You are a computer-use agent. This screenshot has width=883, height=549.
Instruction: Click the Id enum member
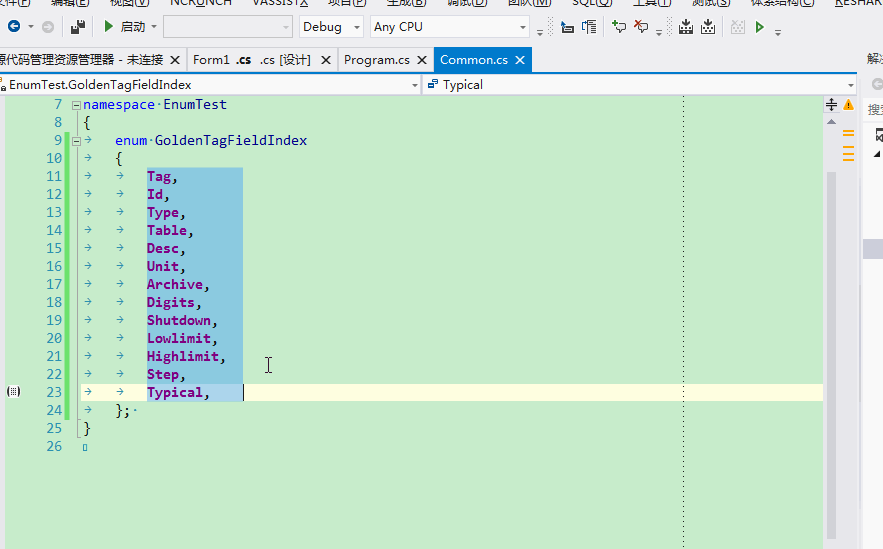pos(155,195)
